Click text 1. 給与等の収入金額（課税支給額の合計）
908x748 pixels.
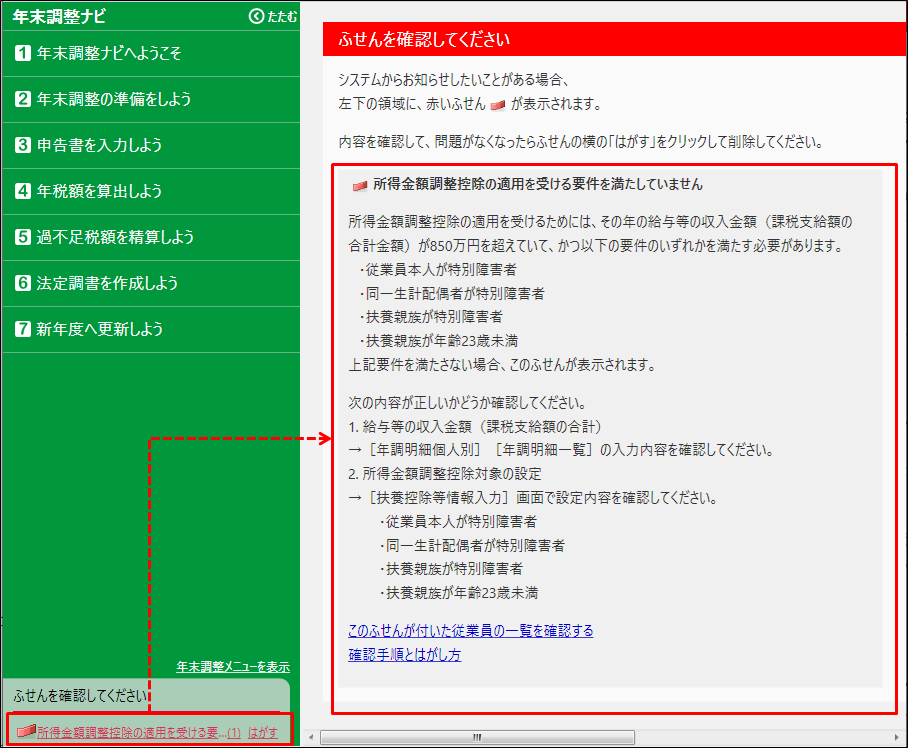tap(475, 427)
